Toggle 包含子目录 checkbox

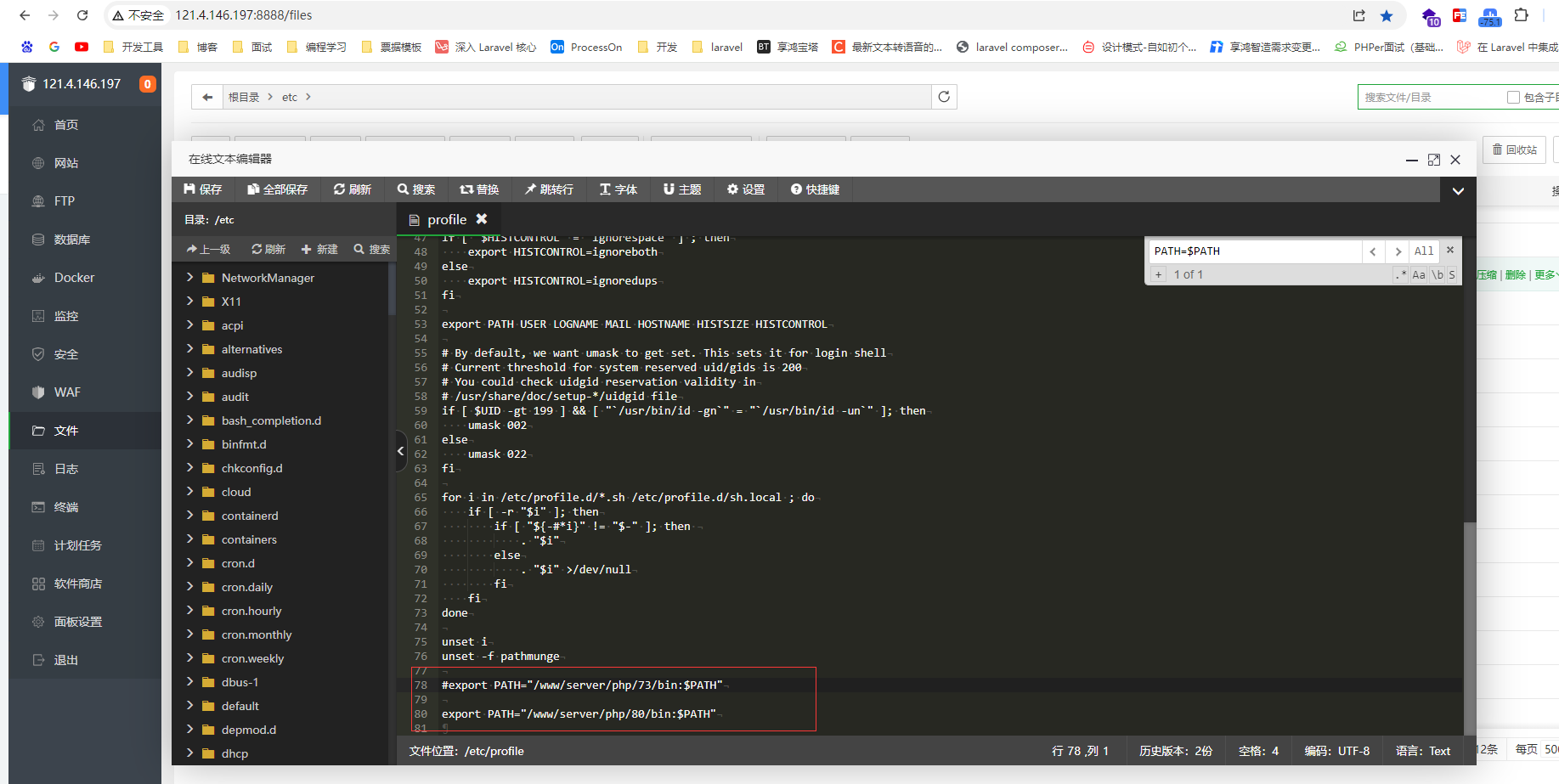pyautogui.click(x=1513, y=97)
